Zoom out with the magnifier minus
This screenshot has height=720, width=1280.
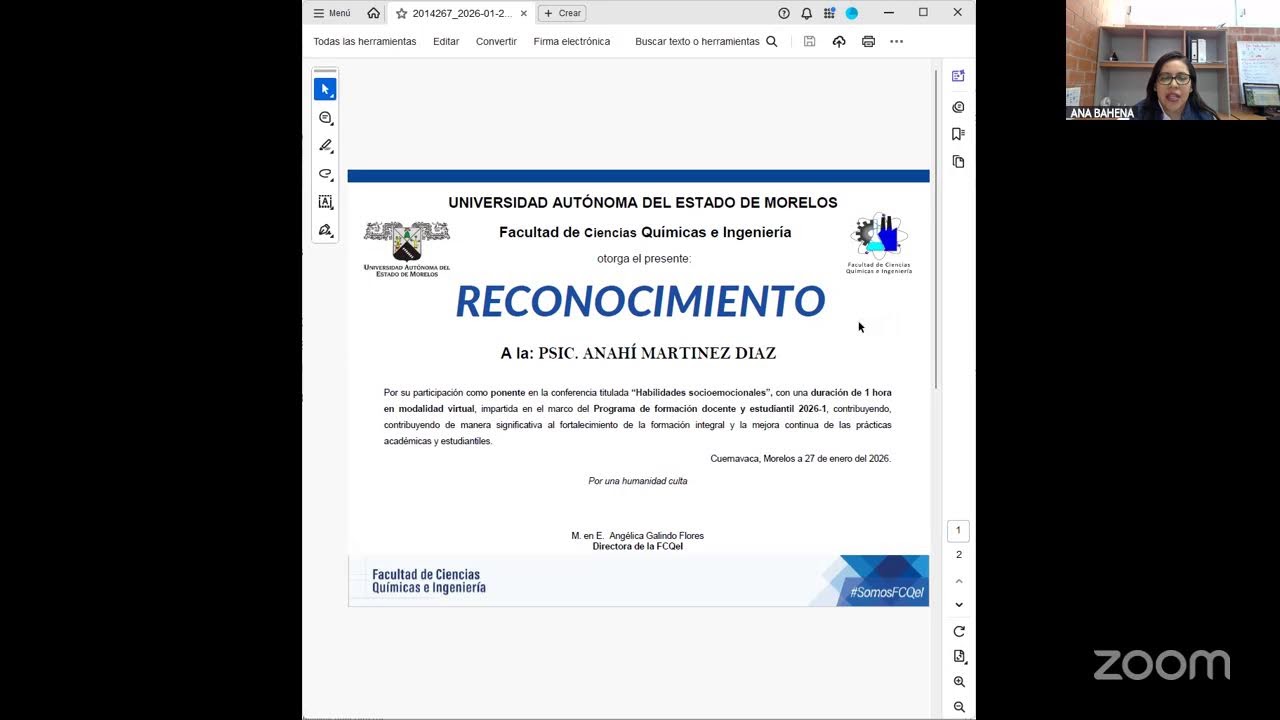coord(959,707)
